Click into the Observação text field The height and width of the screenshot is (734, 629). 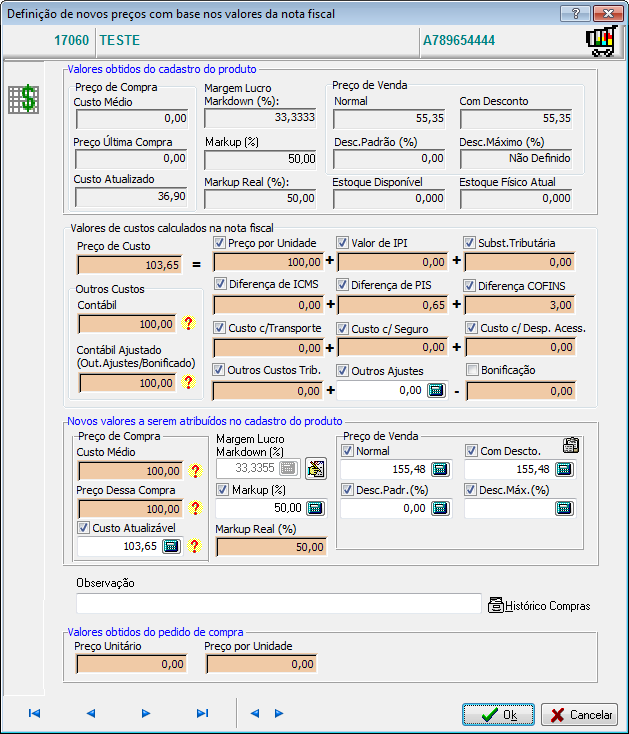point(279,603)
